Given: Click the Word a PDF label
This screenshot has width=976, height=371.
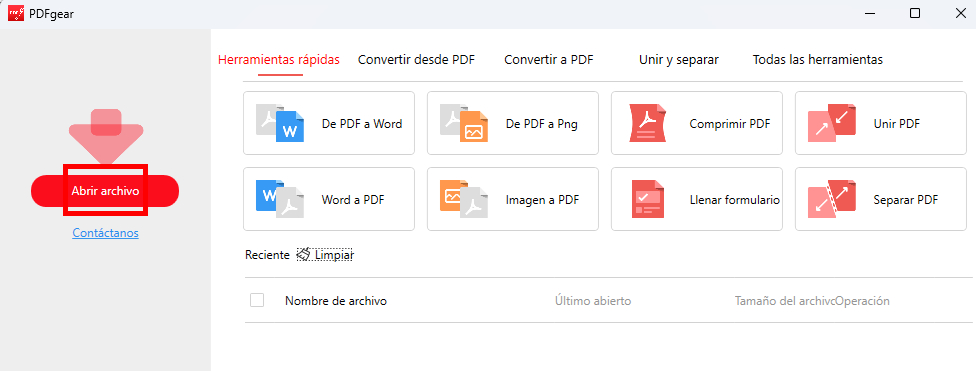Looking at the screenshot, I should [353, 200].
